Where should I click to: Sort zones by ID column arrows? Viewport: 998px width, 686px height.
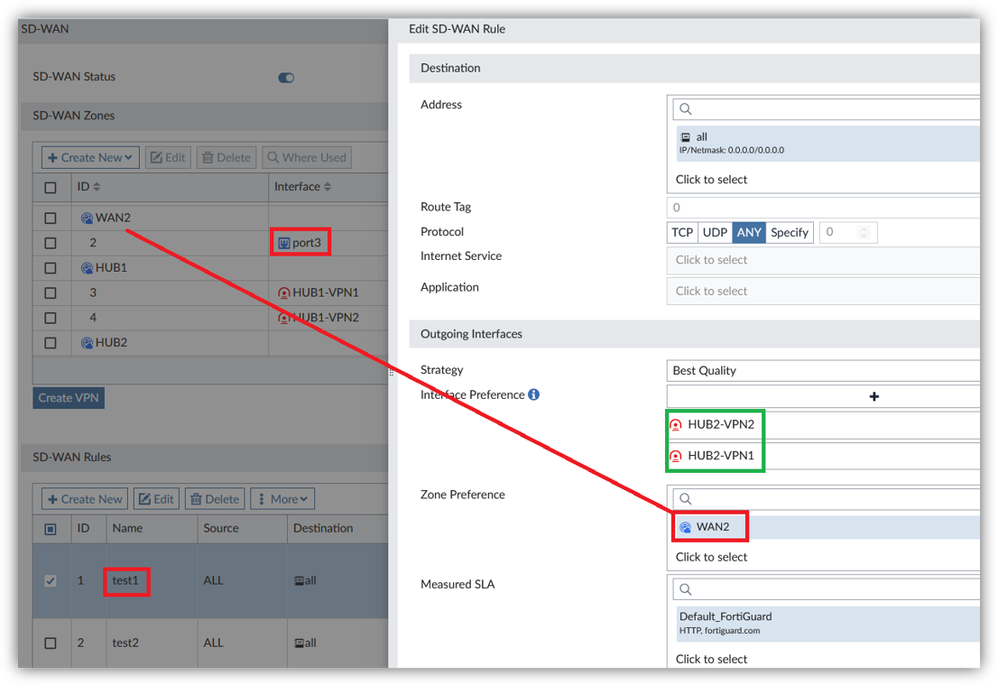point(97,186)
